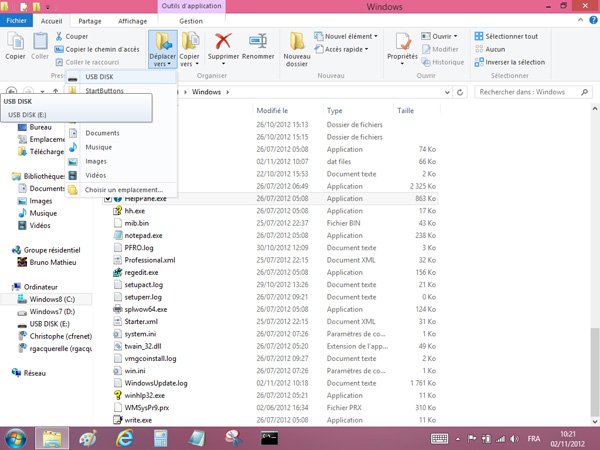Select the hh.exe file icon

point(117,211)
